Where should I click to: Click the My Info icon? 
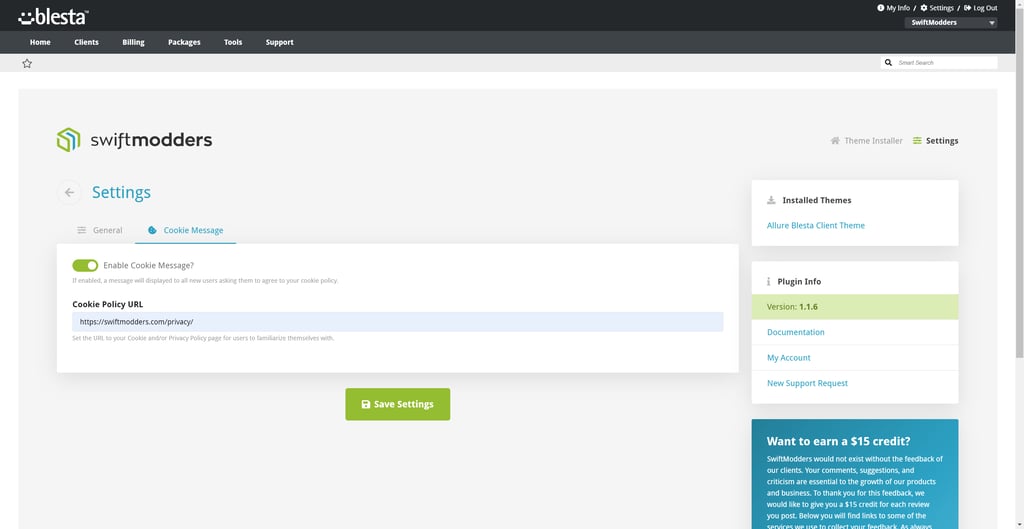pyautogui.click(x=880, y=8)
